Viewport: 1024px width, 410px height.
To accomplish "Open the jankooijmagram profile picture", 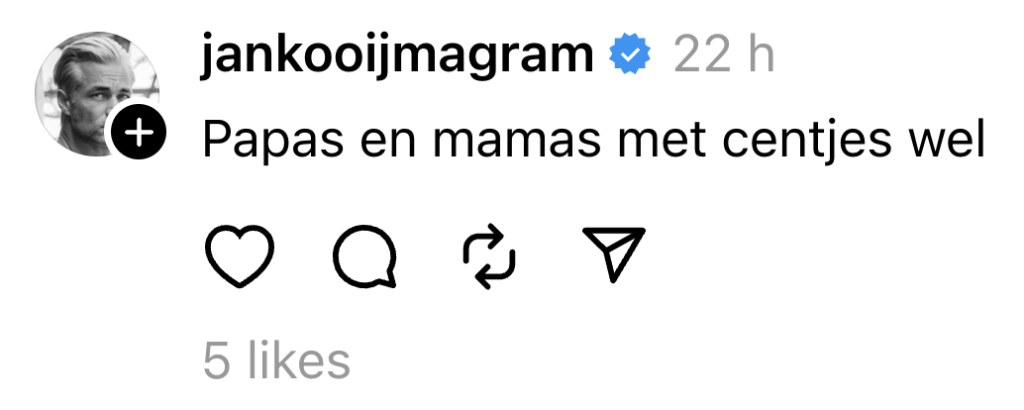I will [x=97, y=93].
